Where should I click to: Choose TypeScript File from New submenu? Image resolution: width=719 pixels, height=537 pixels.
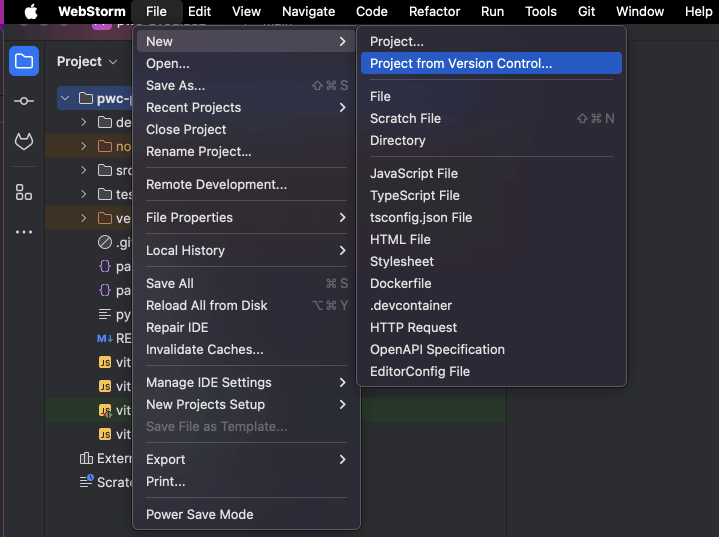(414, 195)
